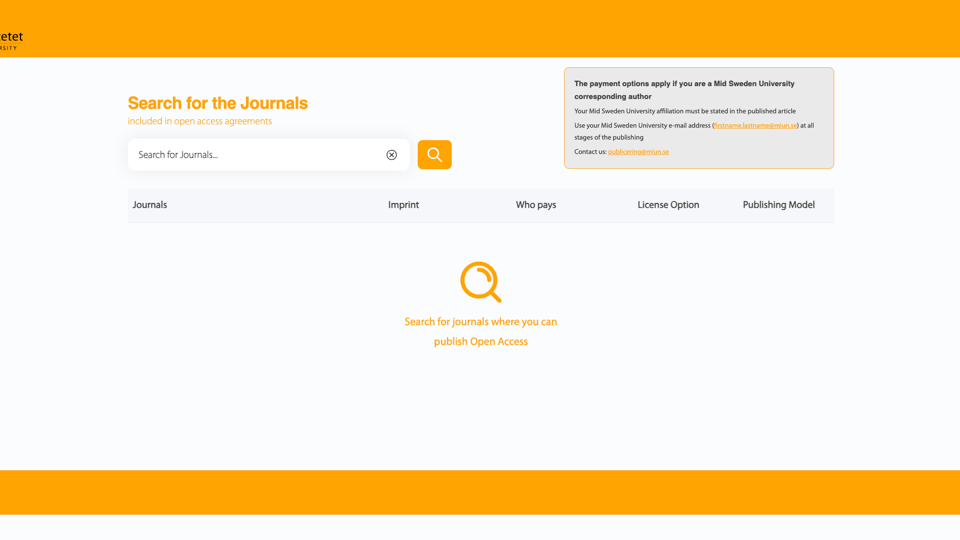Viewport: 960px width, 540px height.
Task: Click the publish Open Access prompt text
Action: pos(481,342)
